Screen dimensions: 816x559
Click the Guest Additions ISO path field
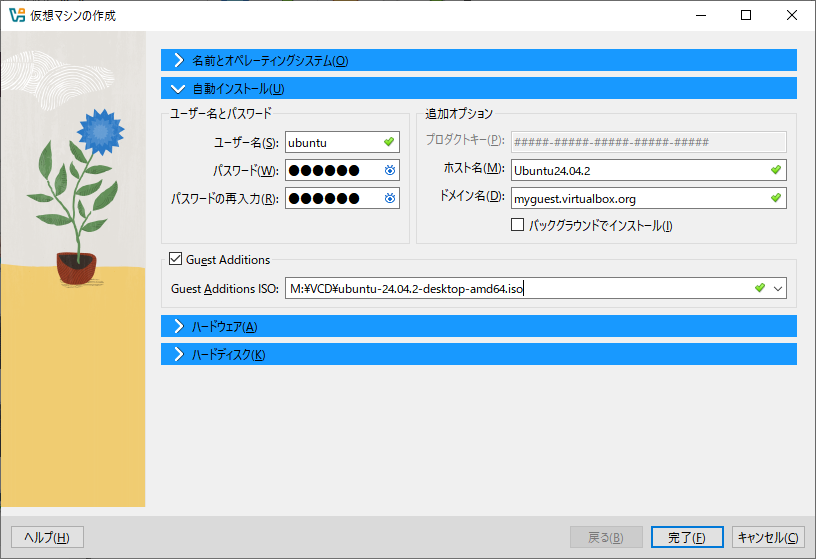click(x=536, y=288)
